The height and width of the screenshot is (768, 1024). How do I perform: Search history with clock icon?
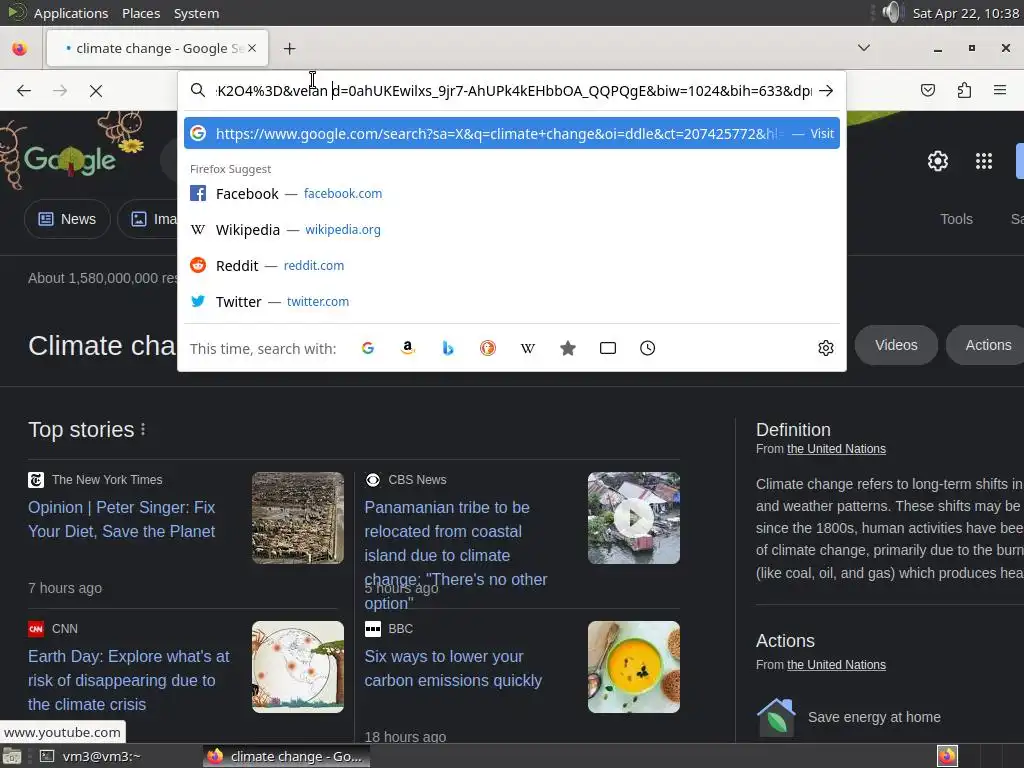pos(647,348)
